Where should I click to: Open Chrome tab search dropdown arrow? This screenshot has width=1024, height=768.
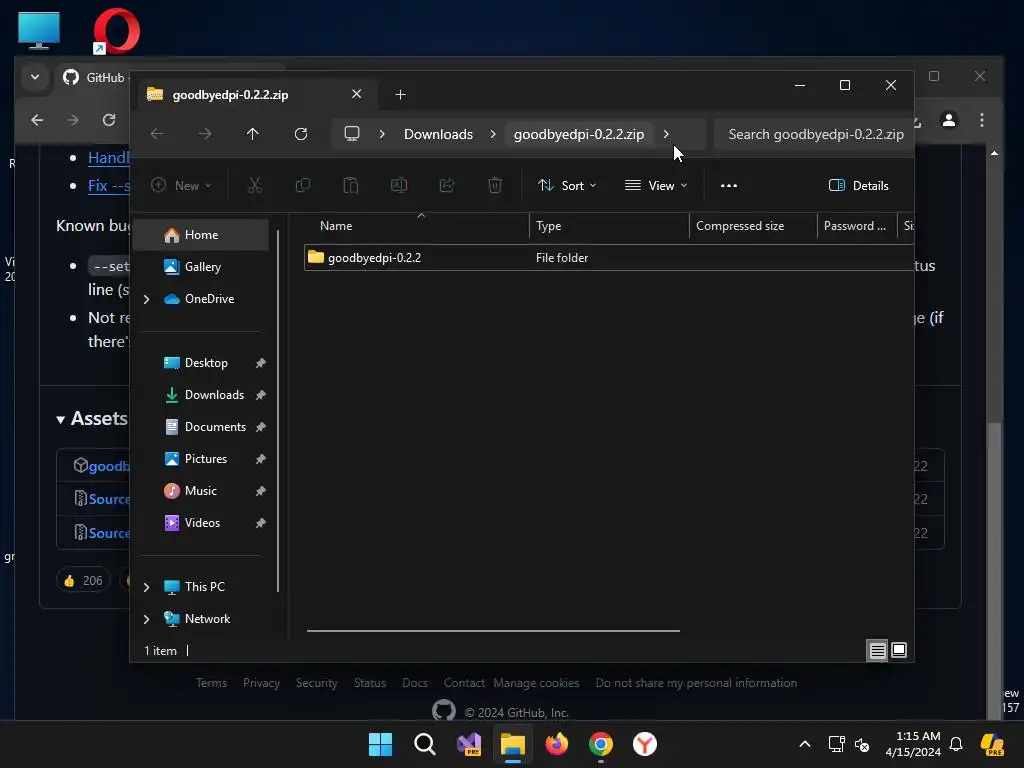pos(35,77)
